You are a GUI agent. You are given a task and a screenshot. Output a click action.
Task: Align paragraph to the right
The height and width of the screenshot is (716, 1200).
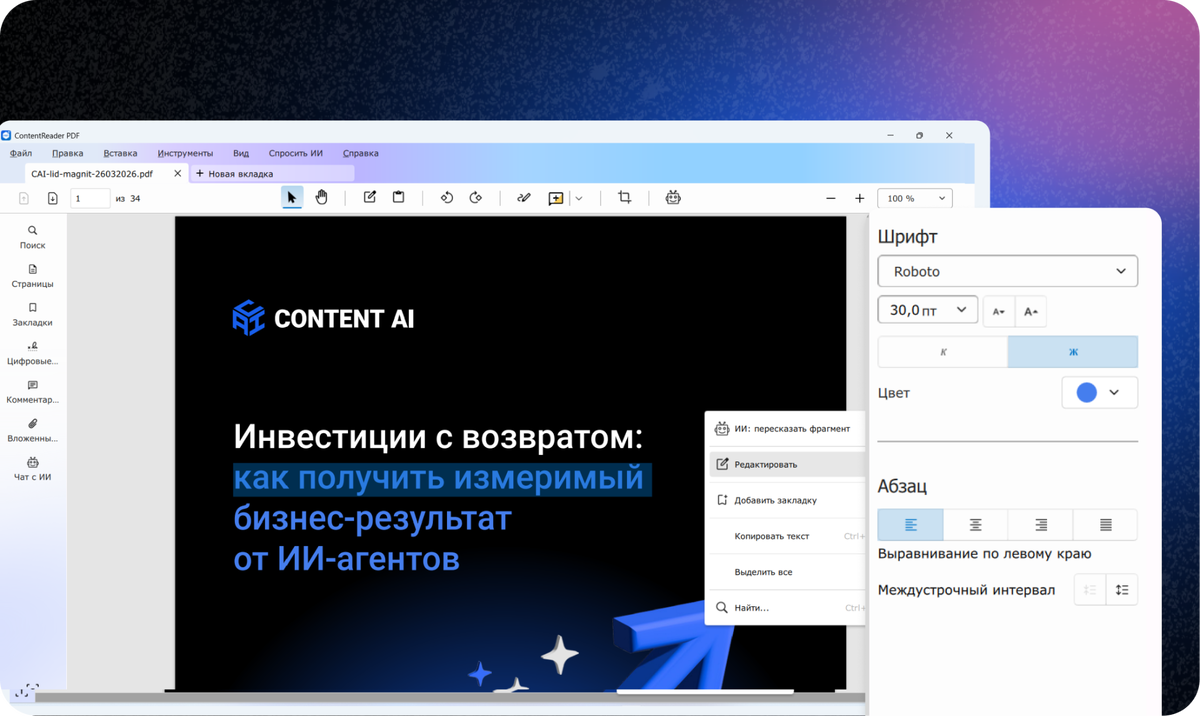point(1040,525)
